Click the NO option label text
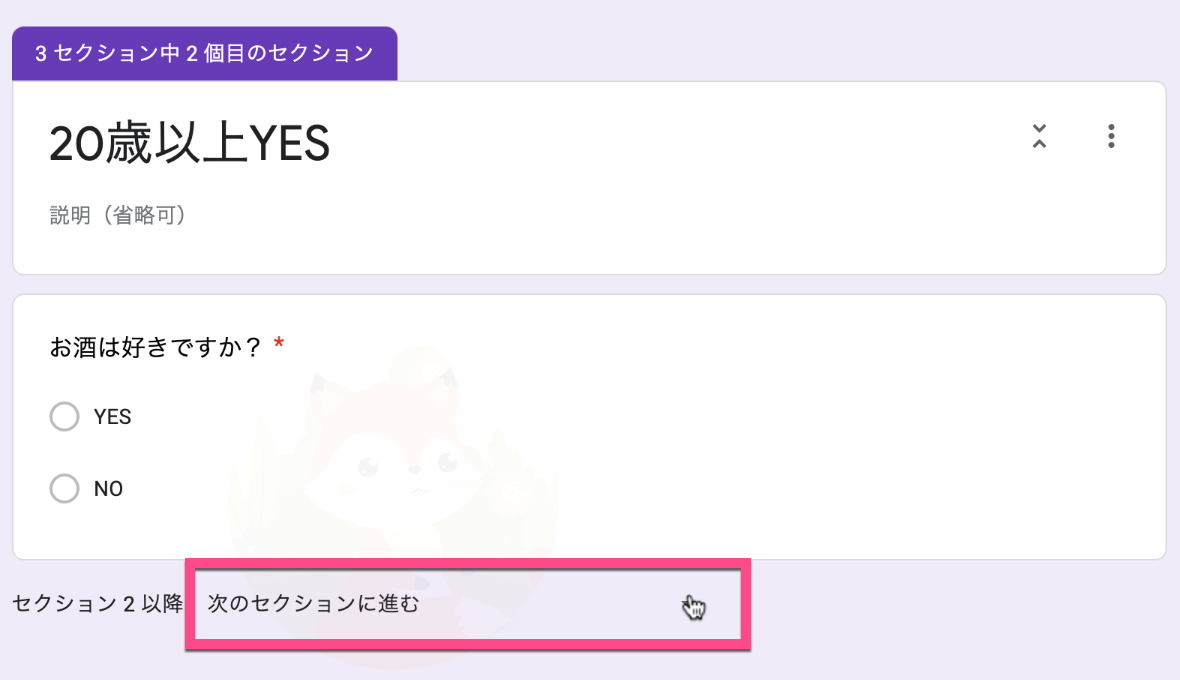 click(108, 489)
